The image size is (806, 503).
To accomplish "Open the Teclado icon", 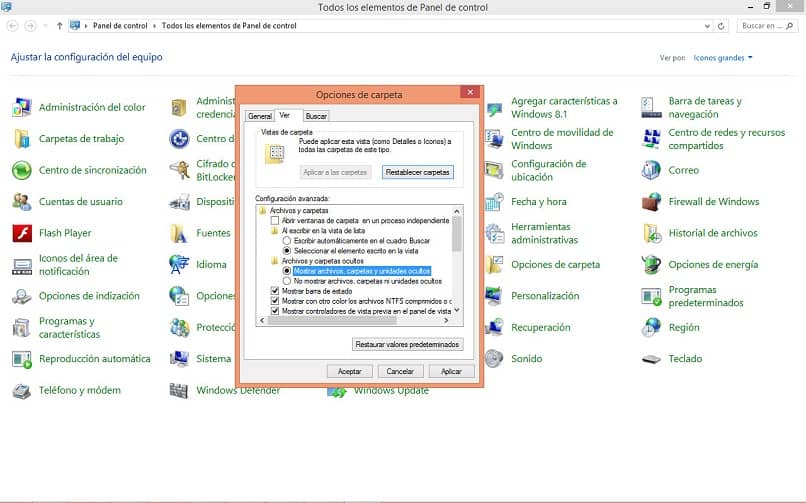I will click(x=651, y=359).
